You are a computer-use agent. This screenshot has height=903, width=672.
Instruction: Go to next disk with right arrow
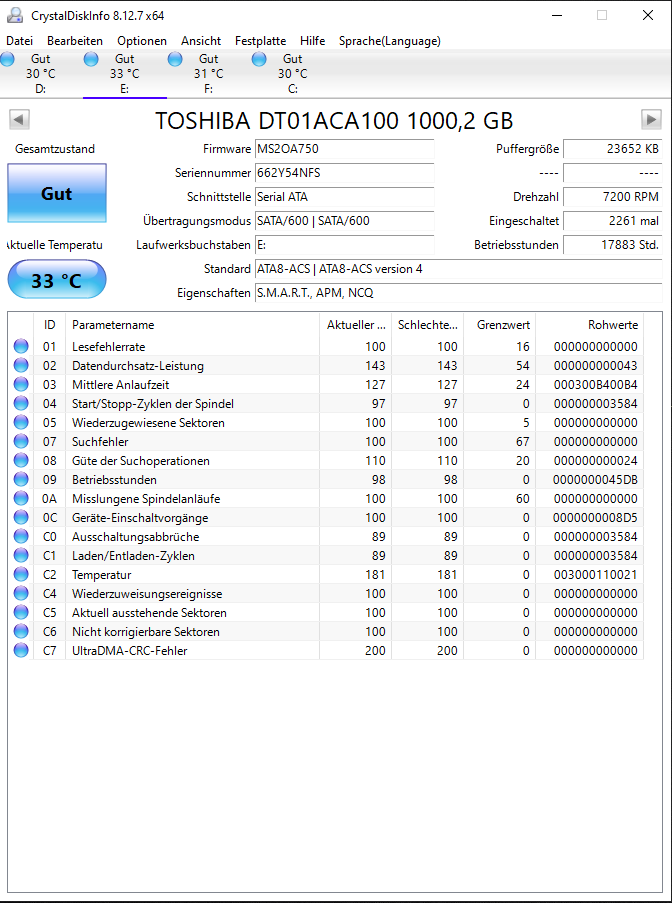coord(651,120)
